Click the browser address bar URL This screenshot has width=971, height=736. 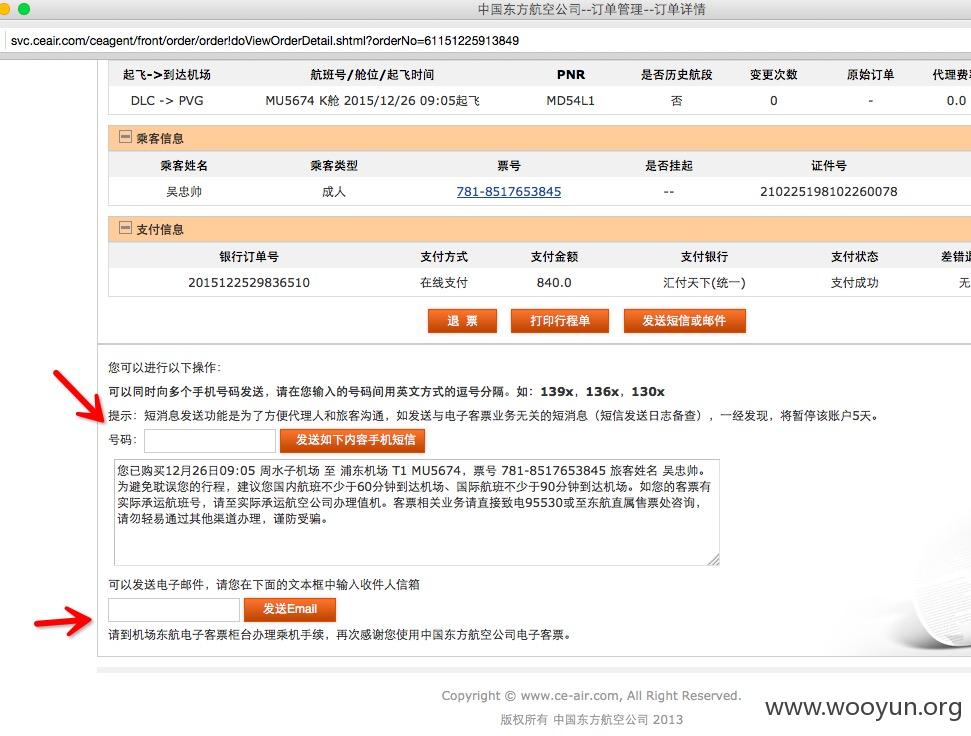[265, 41]
